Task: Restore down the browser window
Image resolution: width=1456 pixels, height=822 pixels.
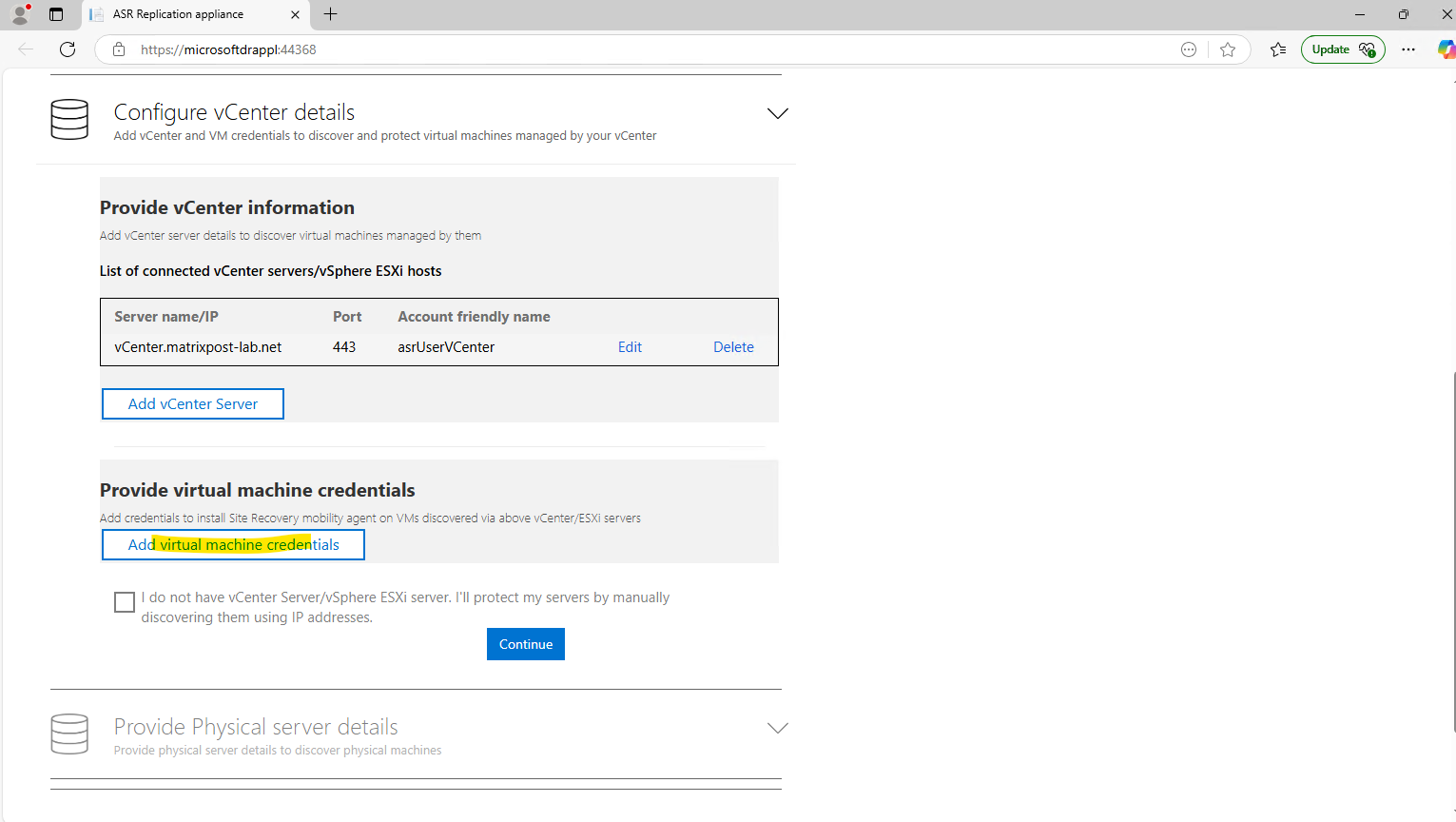Action: click(x=1404, y=14)
